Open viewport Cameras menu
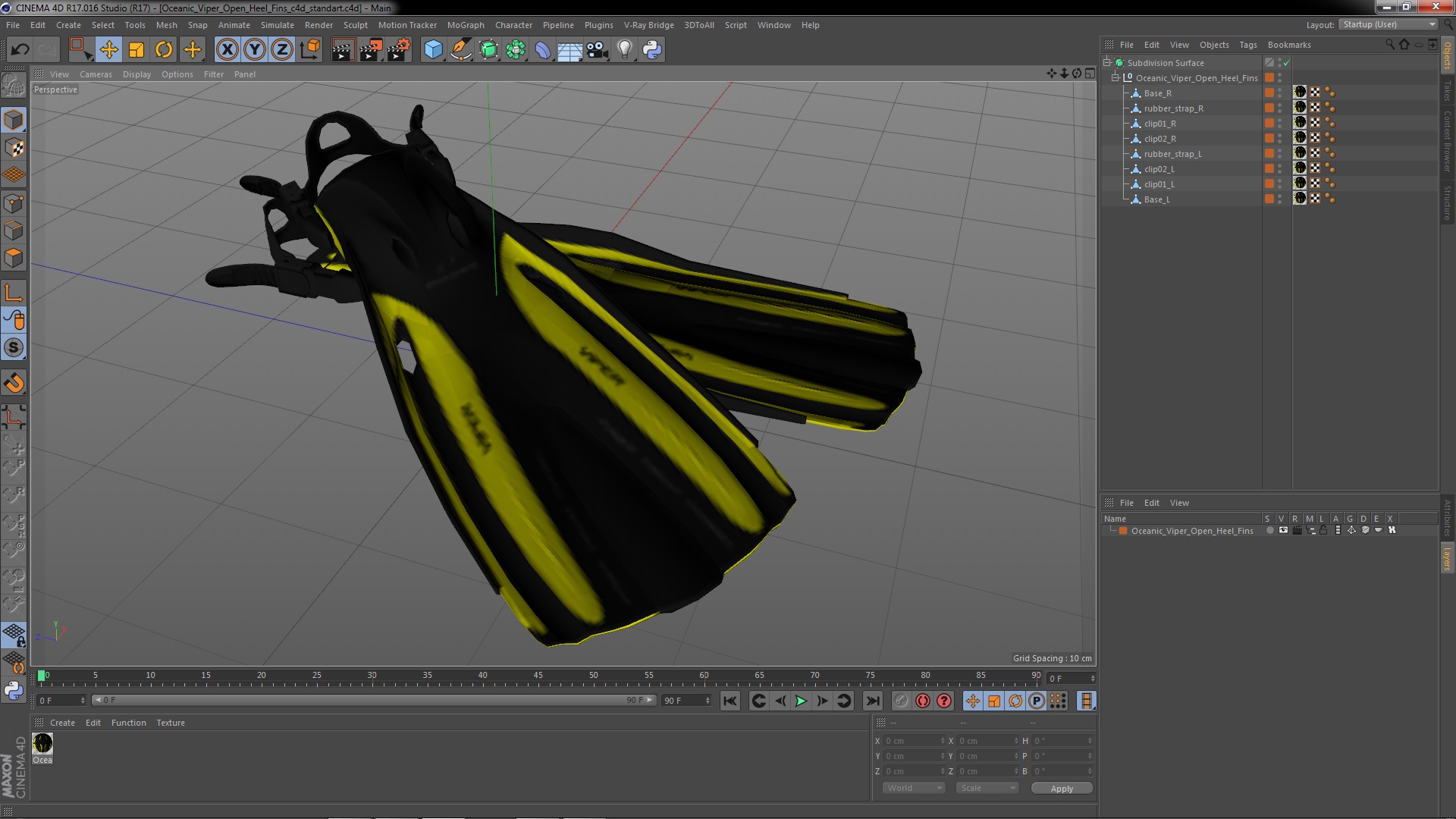The width and height of the screenshot is (1456, 819). pos(96,74)
